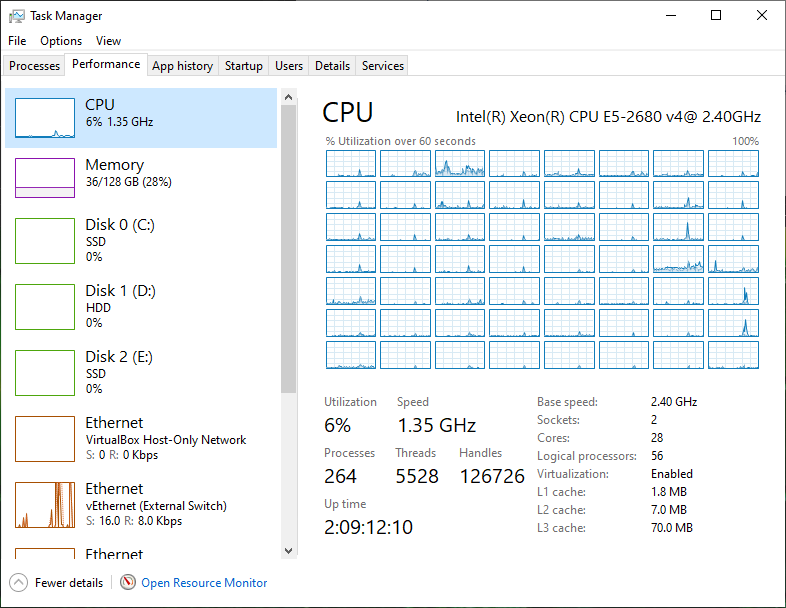Click the Task Manager app icon in title bar
Image resolution: width=786 pixels, height=608 pixels.
click(16, 16)
